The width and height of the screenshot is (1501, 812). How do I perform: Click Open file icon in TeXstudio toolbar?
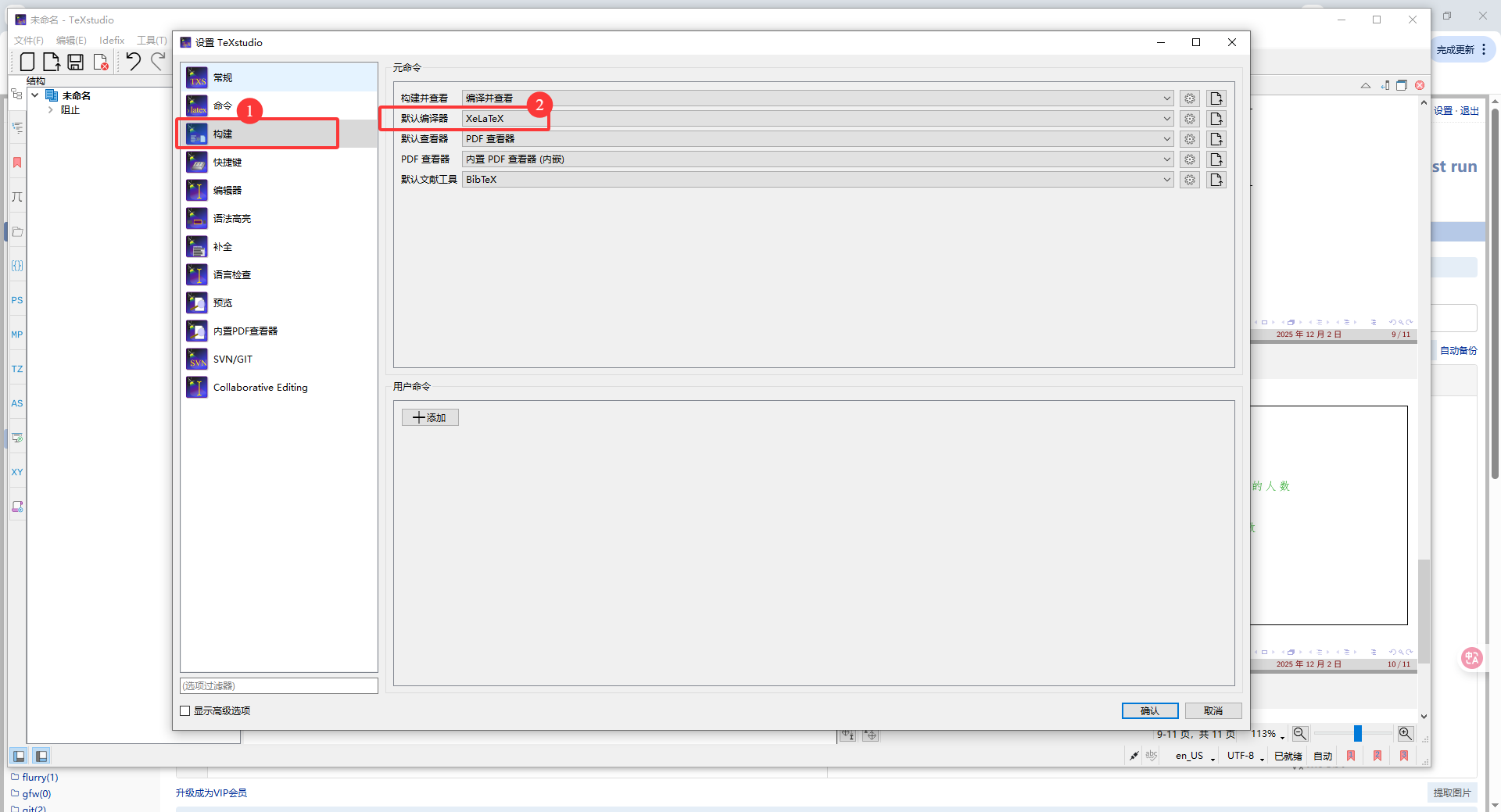(52, 62)
